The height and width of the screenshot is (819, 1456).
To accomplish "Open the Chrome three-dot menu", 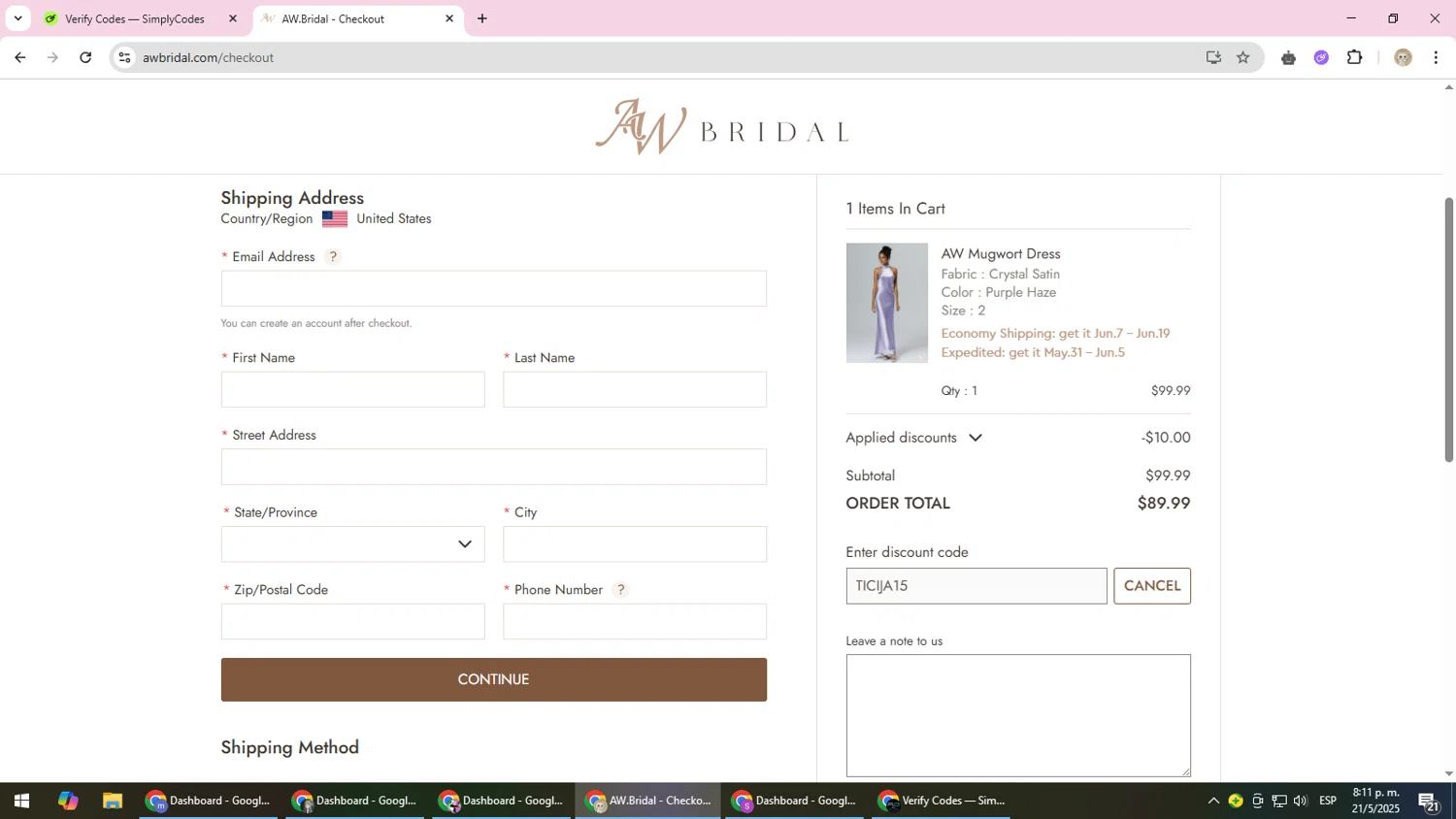I will click(x=1436, y=57).
